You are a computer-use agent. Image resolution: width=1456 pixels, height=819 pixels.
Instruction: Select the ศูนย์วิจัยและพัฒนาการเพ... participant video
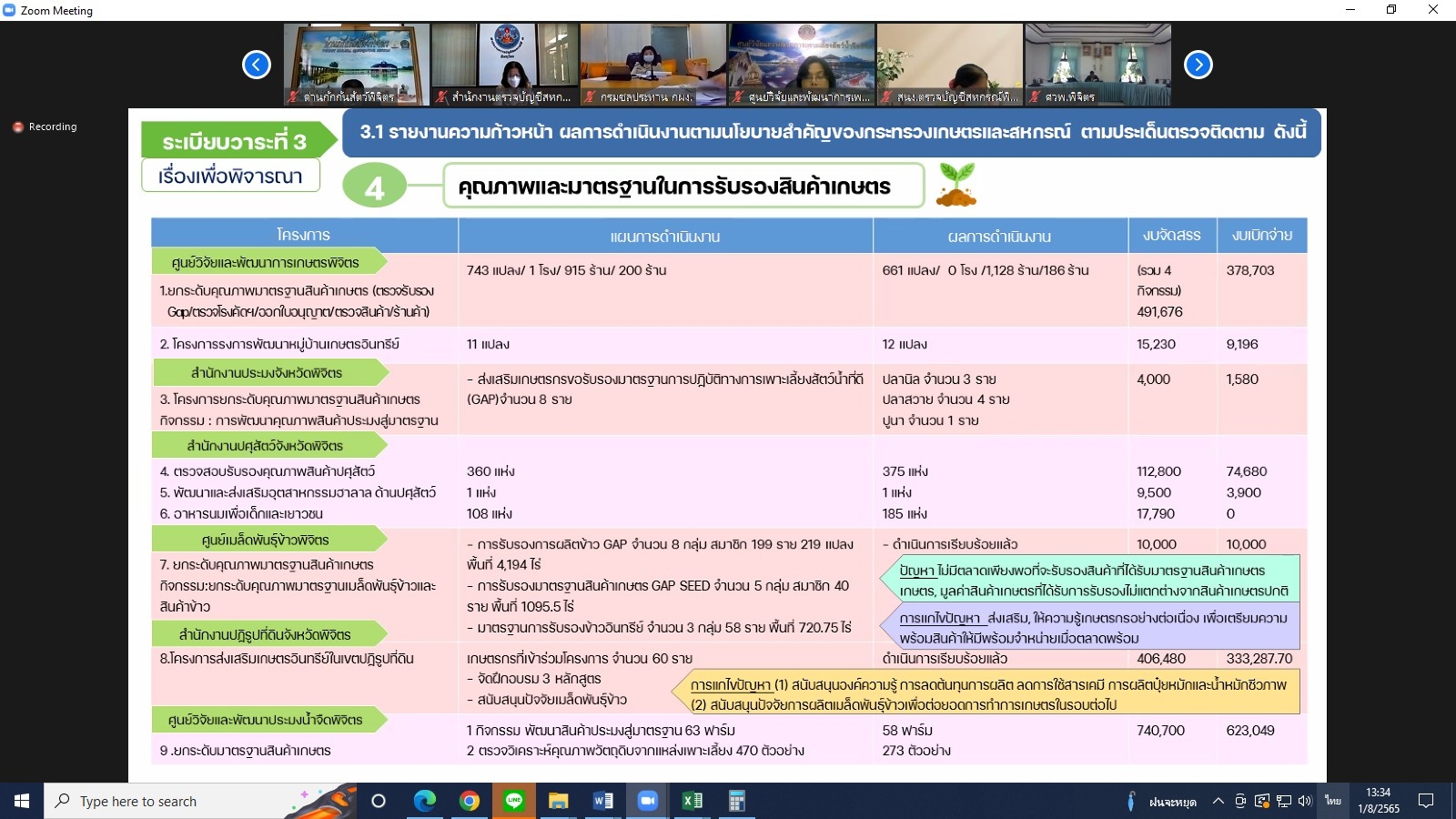802,65
